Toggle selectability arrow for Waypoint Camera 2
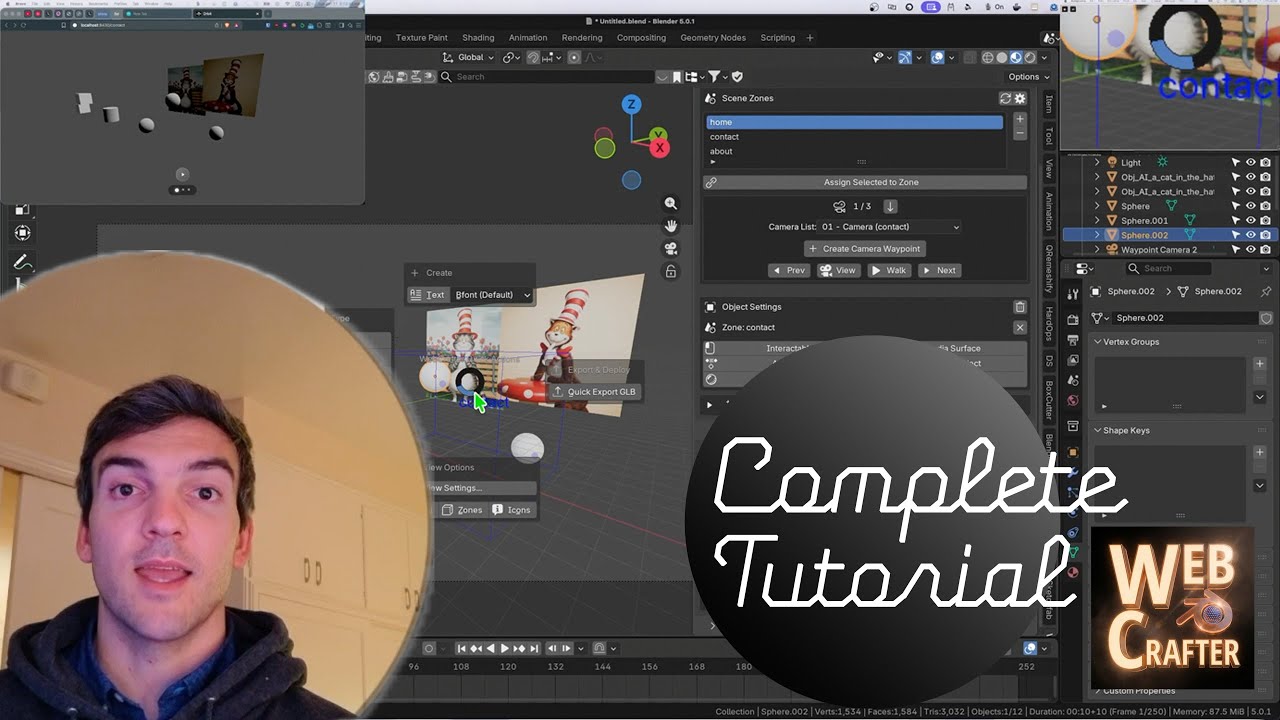 [1236, 249]
